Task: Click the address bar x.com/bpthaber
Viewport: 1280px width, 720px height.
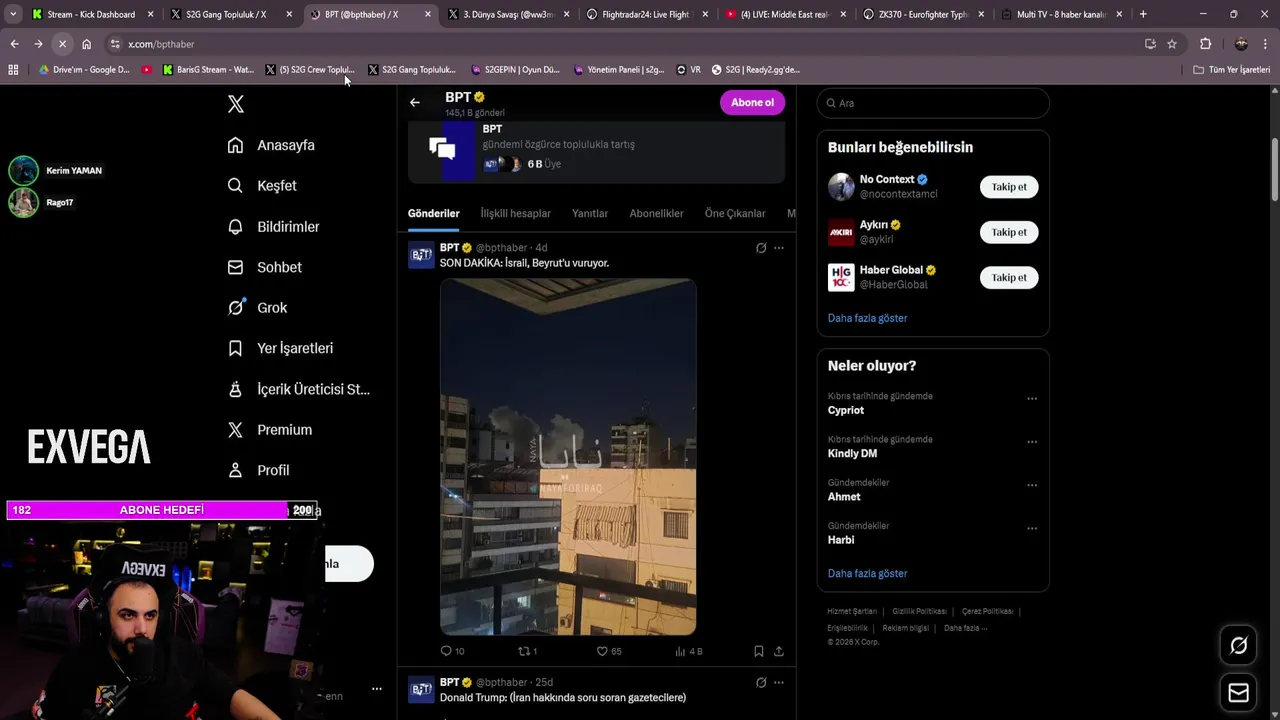Action: 161,44
